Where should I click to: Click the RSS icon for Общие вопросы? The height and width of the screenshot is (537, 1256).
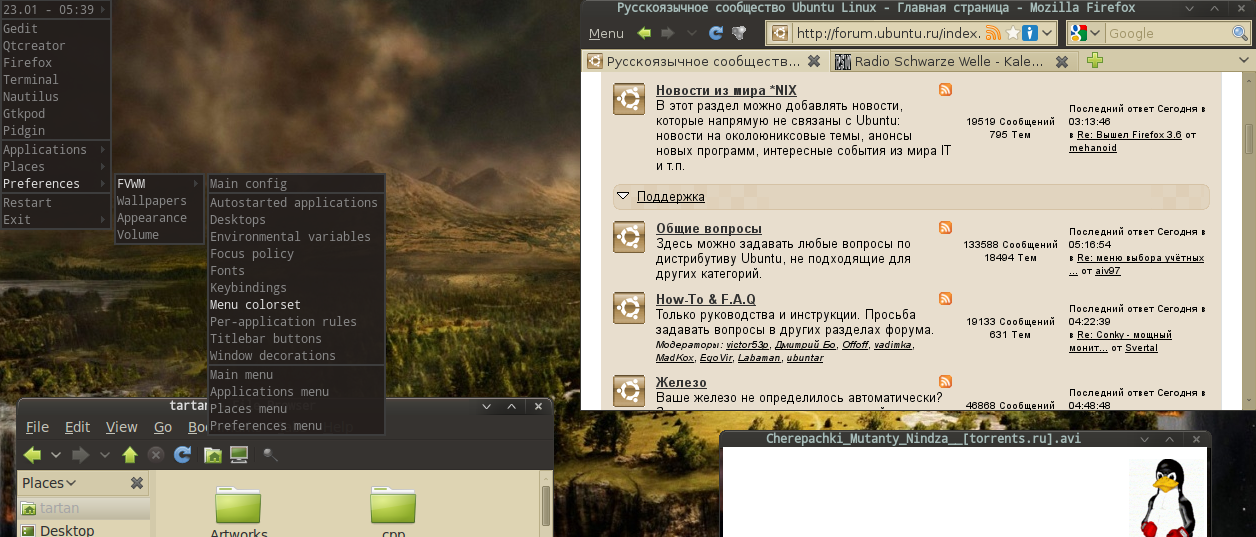click(x=945, y=228)
